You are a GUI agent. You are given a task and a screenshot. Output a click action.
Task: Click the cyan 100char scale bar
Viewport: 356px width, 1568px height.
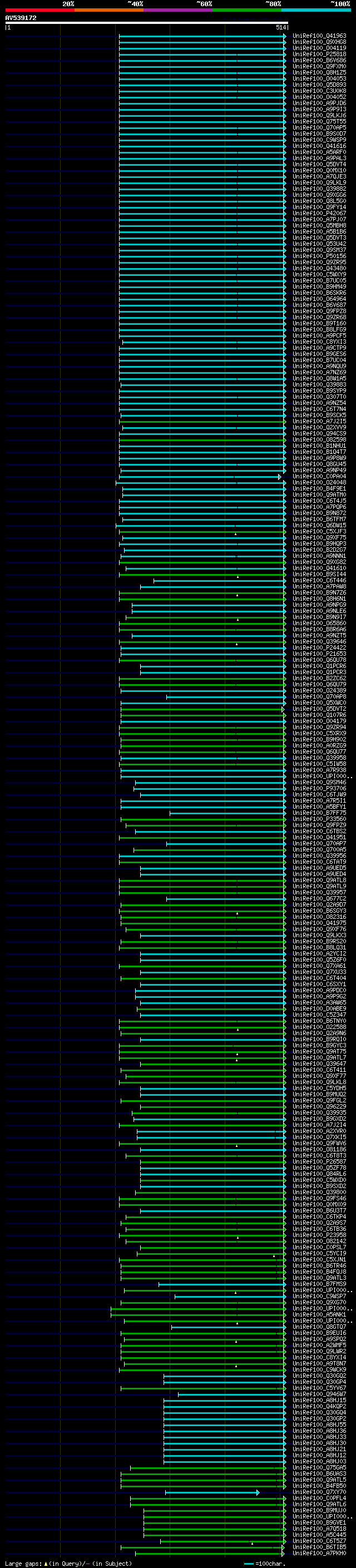[248, 1564]
